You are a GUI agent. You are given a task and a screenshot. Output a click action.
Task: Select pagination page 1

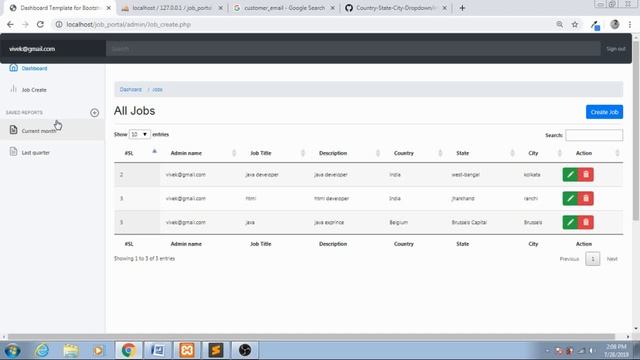(x=593, y=259)
